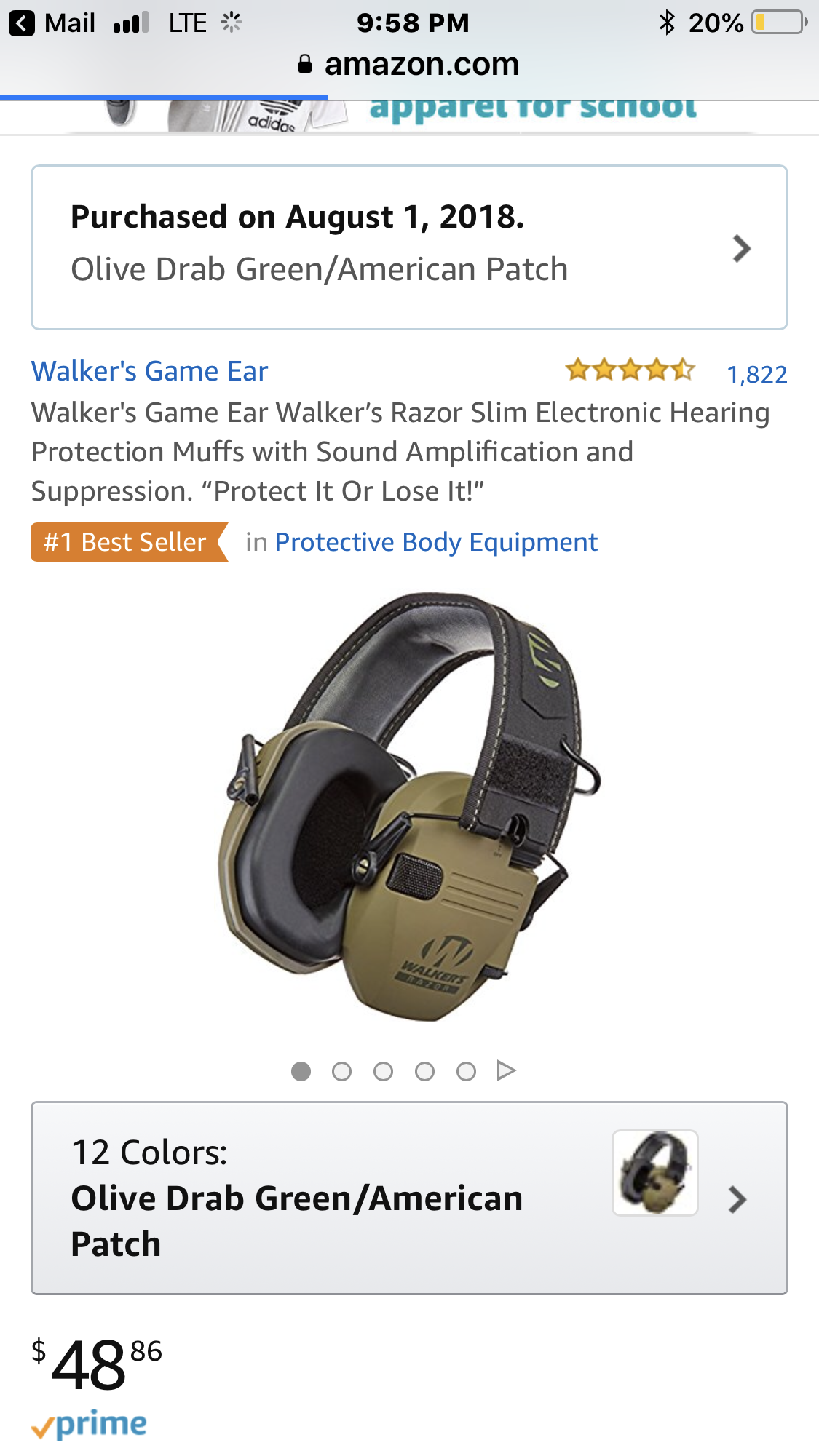Tap the lock icon beside amazon.com
Image resolution: width=819 pixels, height=1456 pixels.
click(x=305, y=64)
